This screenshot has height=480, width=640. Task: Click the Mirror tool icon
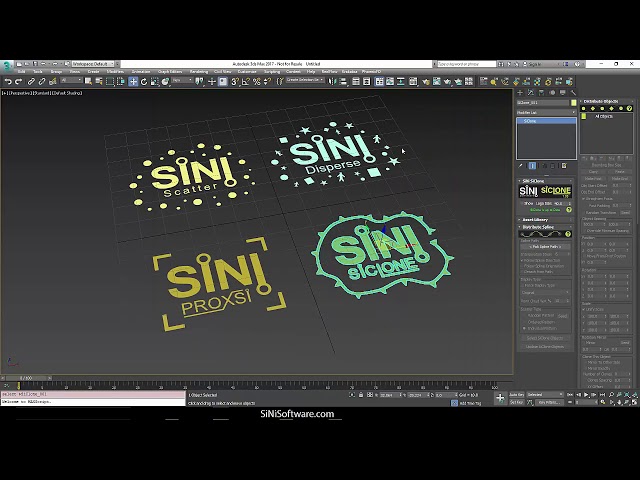point(332,82)
